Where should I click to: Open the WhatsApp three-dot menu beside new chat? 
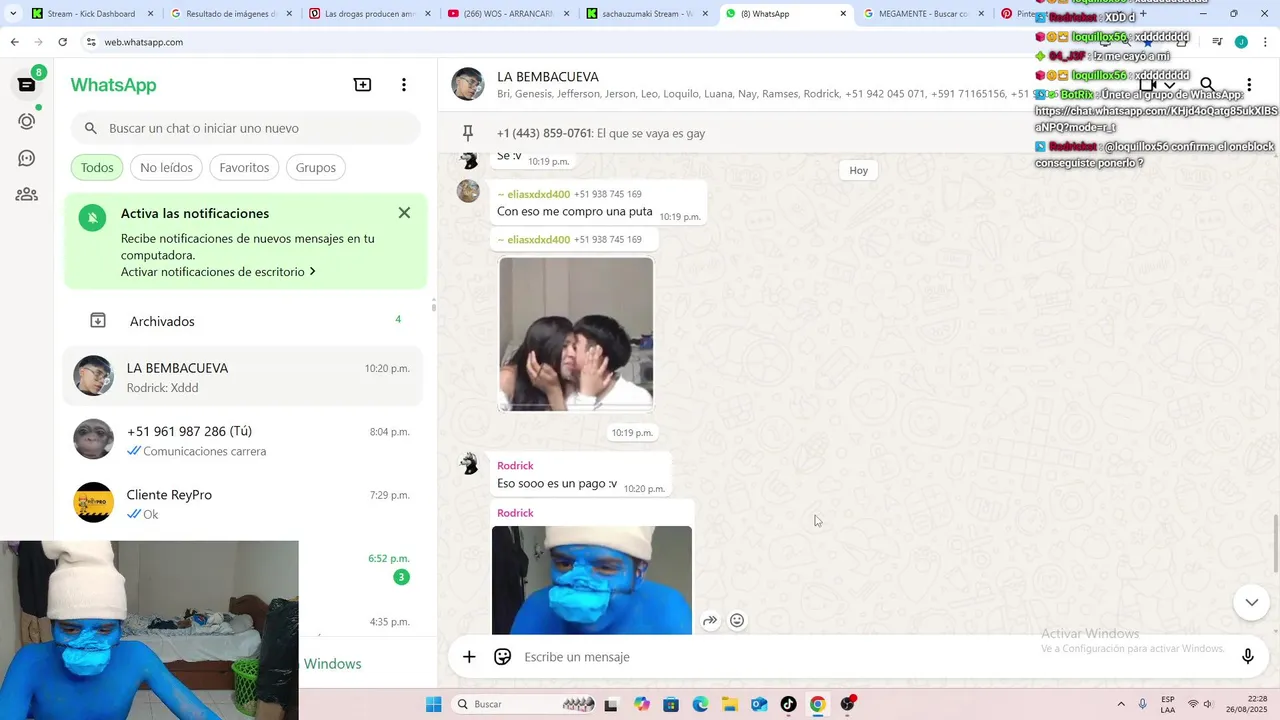404,85
